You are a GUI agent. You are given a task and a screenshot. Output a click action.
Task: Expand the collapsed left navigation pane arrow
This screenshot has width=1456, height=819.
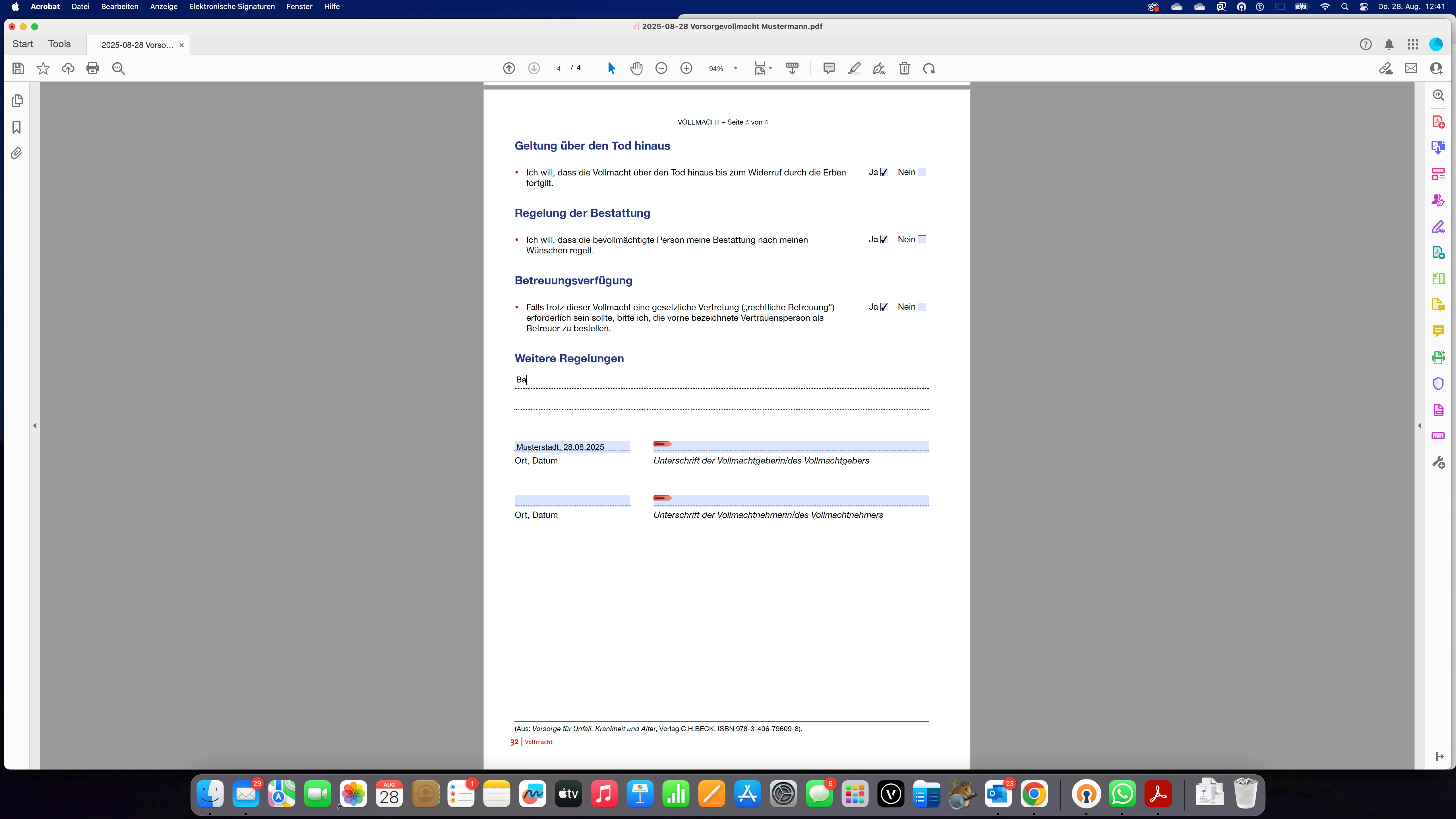[35, 426]
